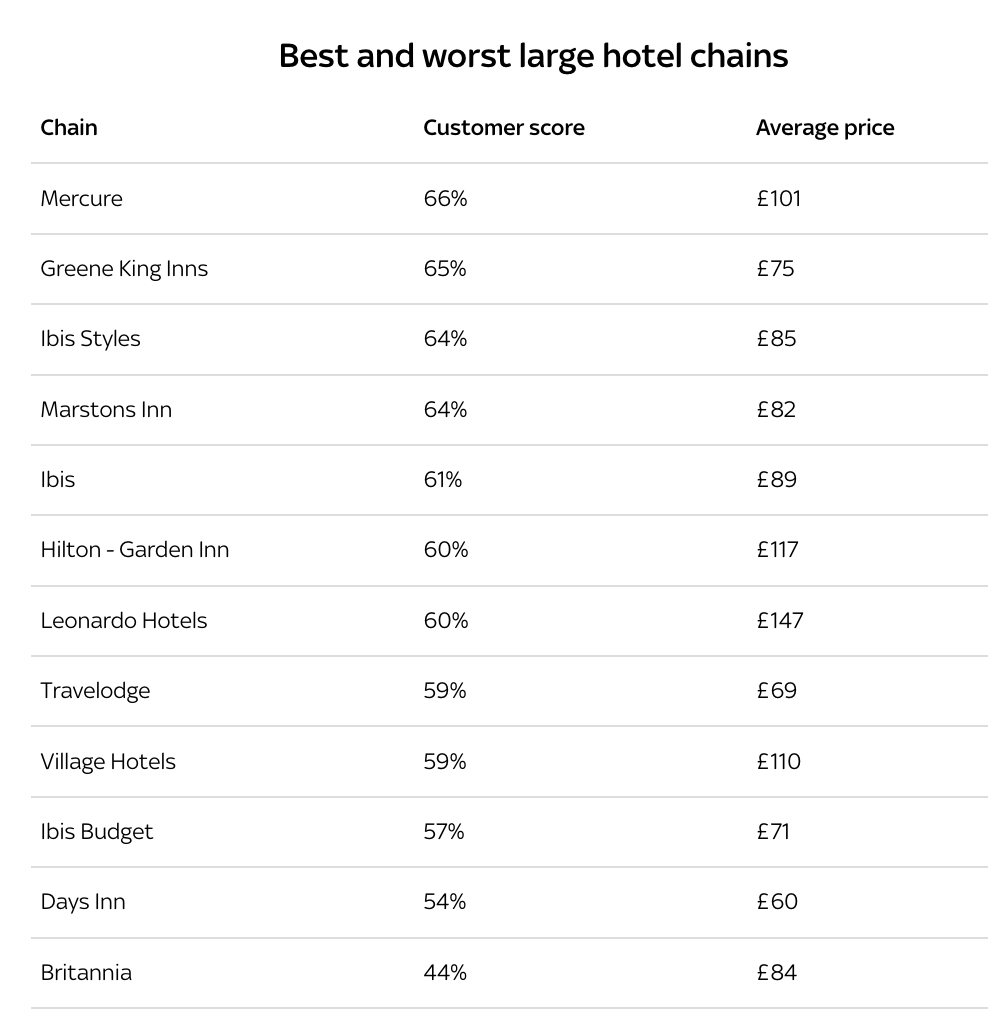Click Mercure's 66% customer score
The width and height of the screenshot is (988, 1020).
(445, 199)
